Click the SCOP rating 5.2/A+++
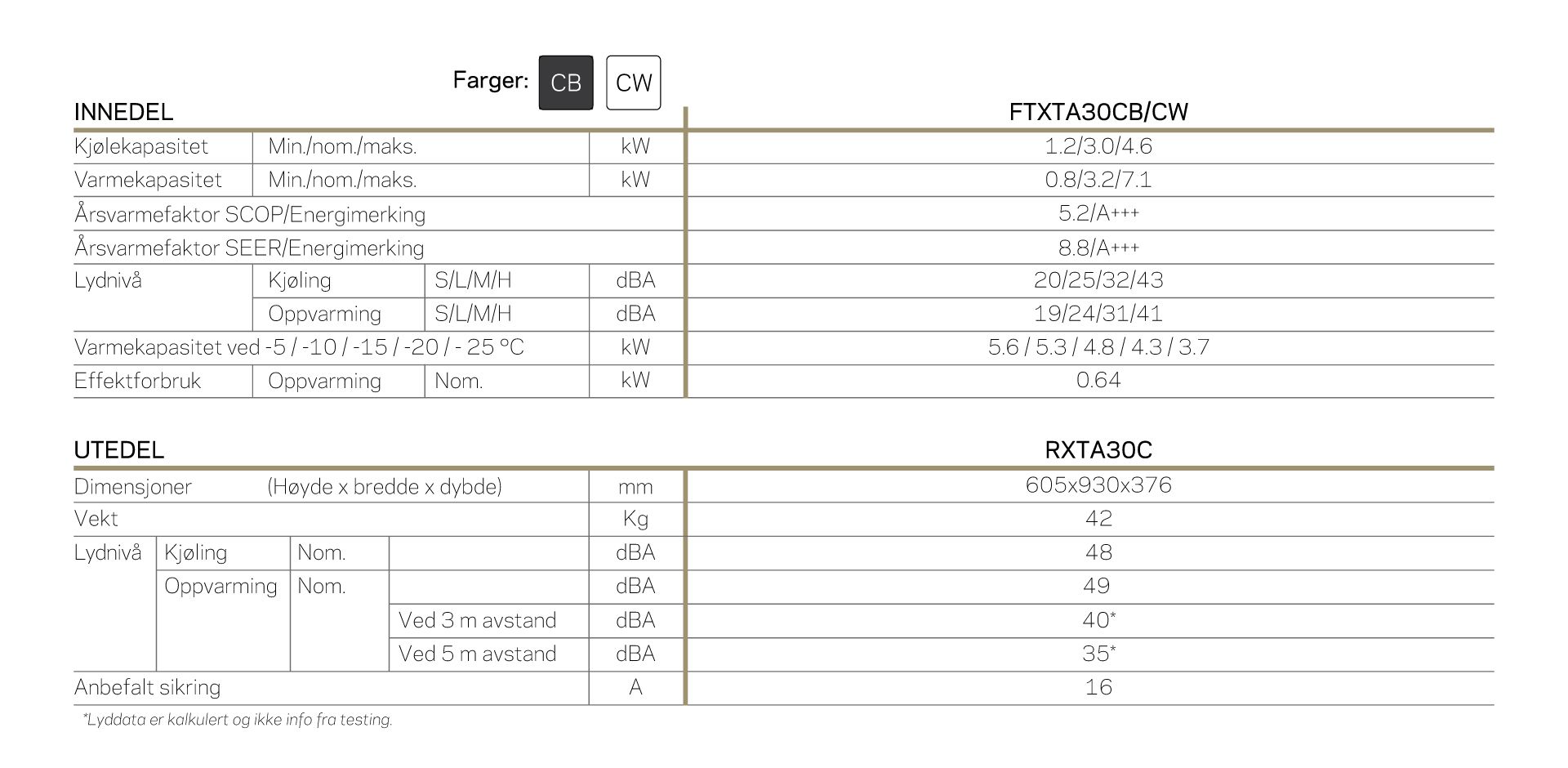 (x=1098, y=213)
